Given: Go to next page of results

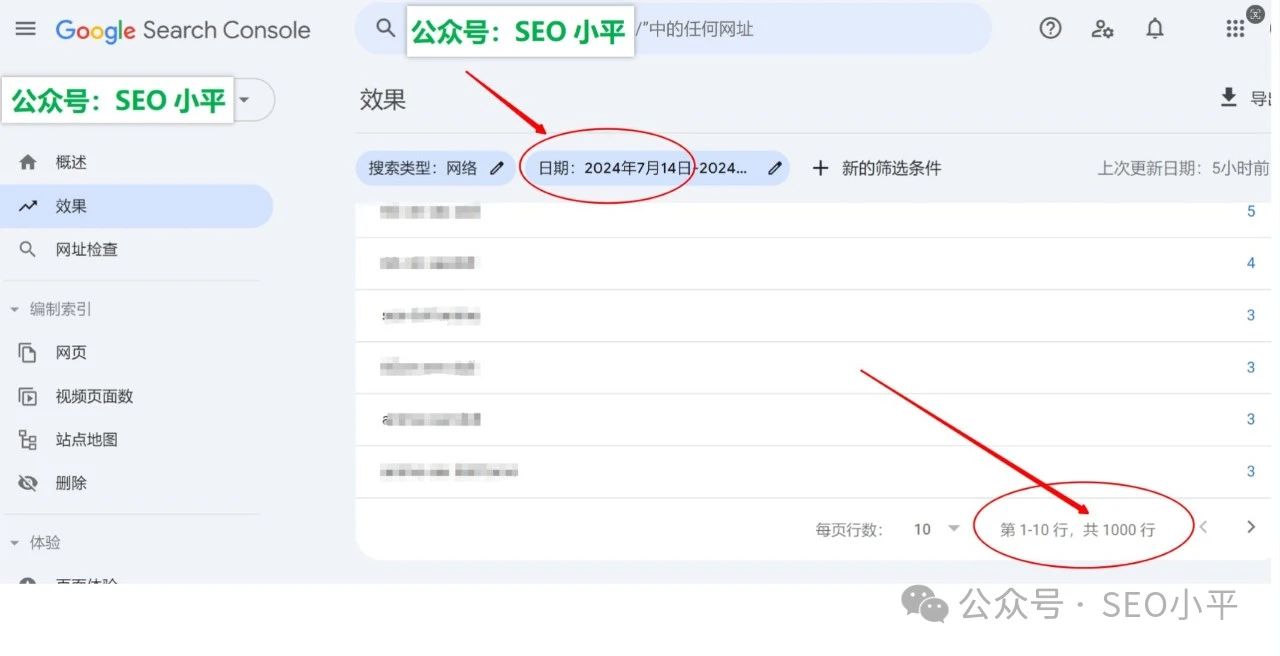Looking at the screenshot, I should click(1250, 527).
